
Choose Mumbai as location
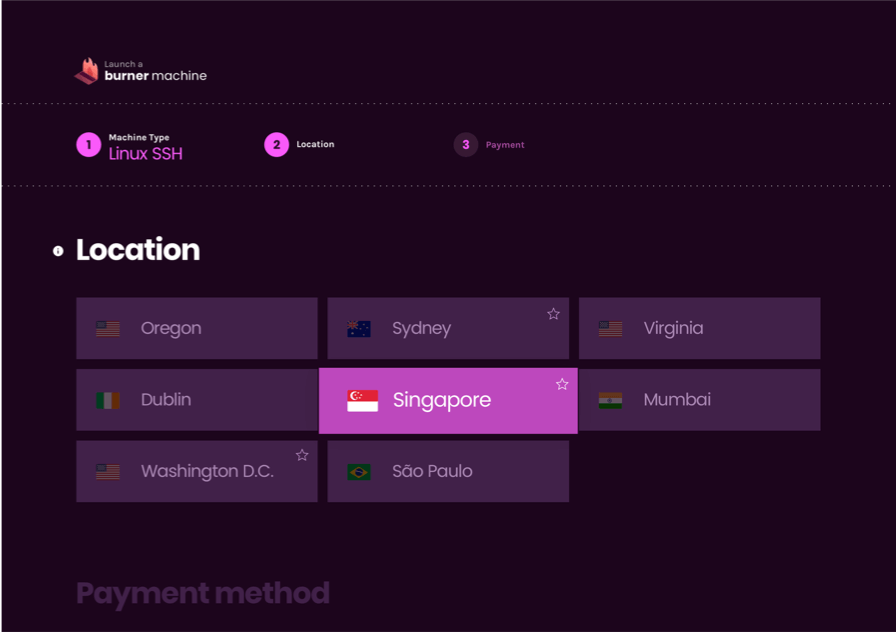pyautogui.click(x=699, y=400)
